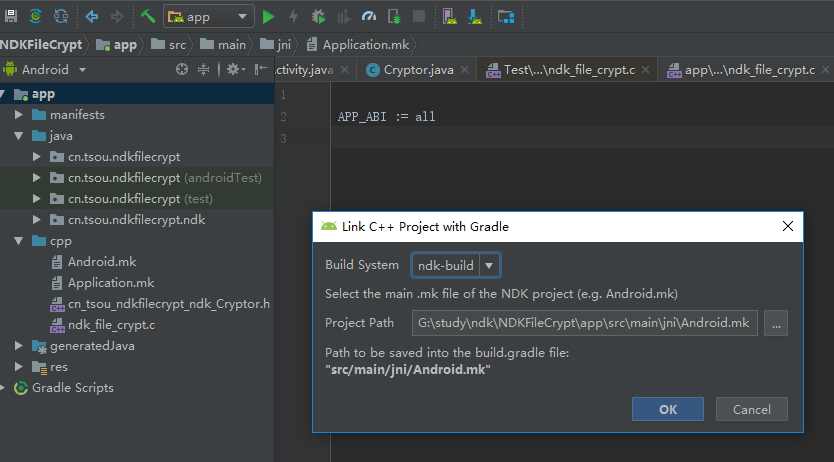Select Application.mk in the project tree
834x462 pixels.
pyautogui.click(x=102, y=283)
